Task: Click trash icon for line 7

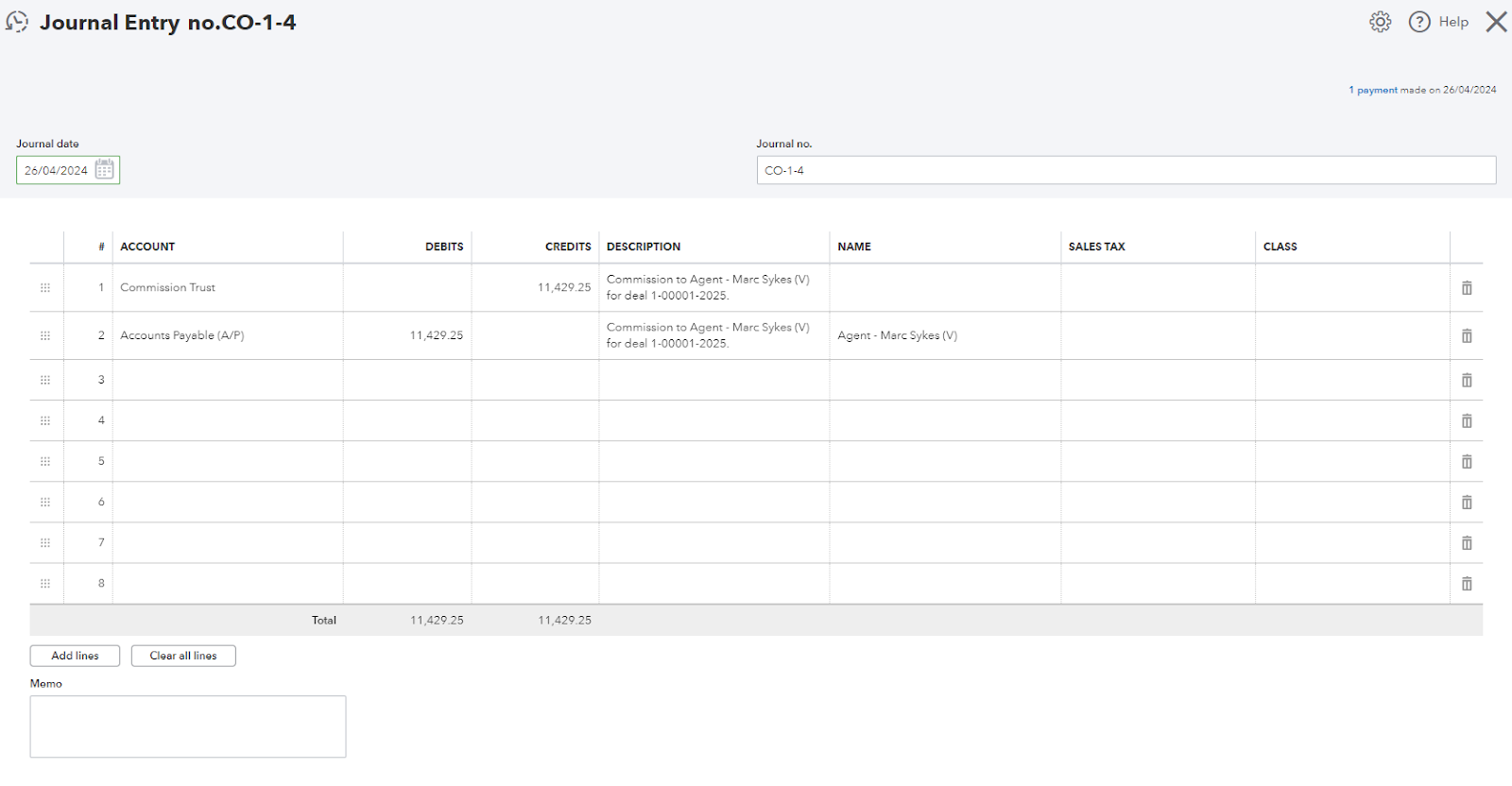Action: (1467, 542)
